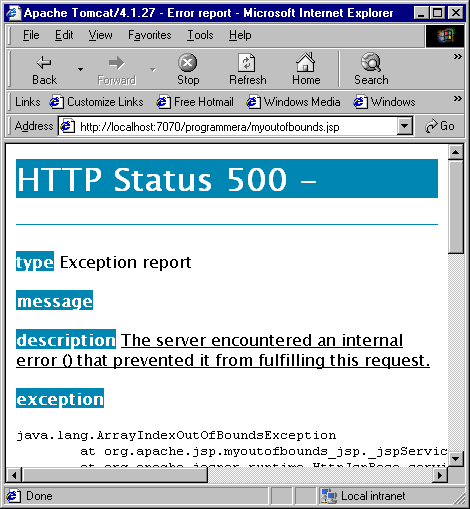
Task: Click the Customize Links shortcut
Action: pos(96,102)
